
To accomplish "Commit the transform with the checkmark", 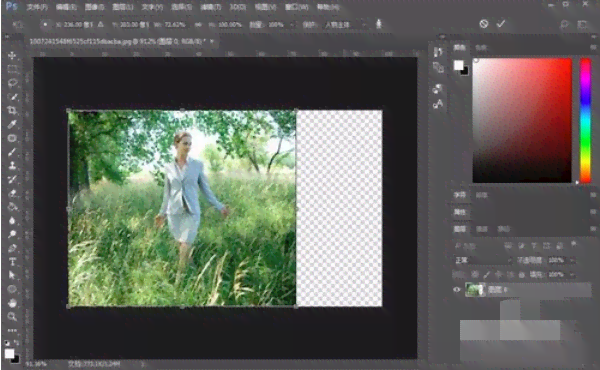I will pyautogui.click(x=501, y=24).
